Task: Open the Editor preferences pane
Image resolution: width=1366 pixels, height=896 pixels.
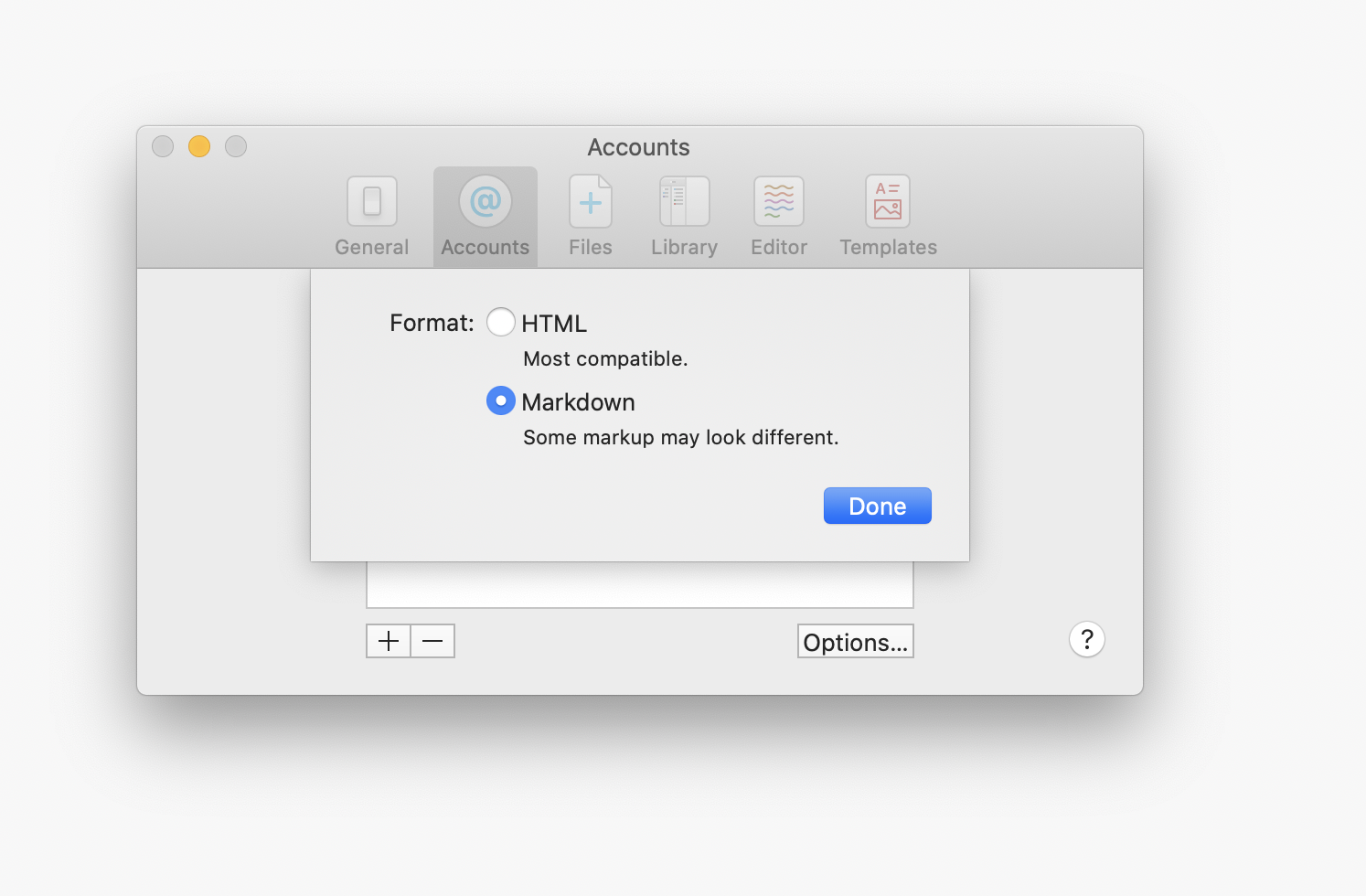Action: pyautogui.click(x=778, y=217)
